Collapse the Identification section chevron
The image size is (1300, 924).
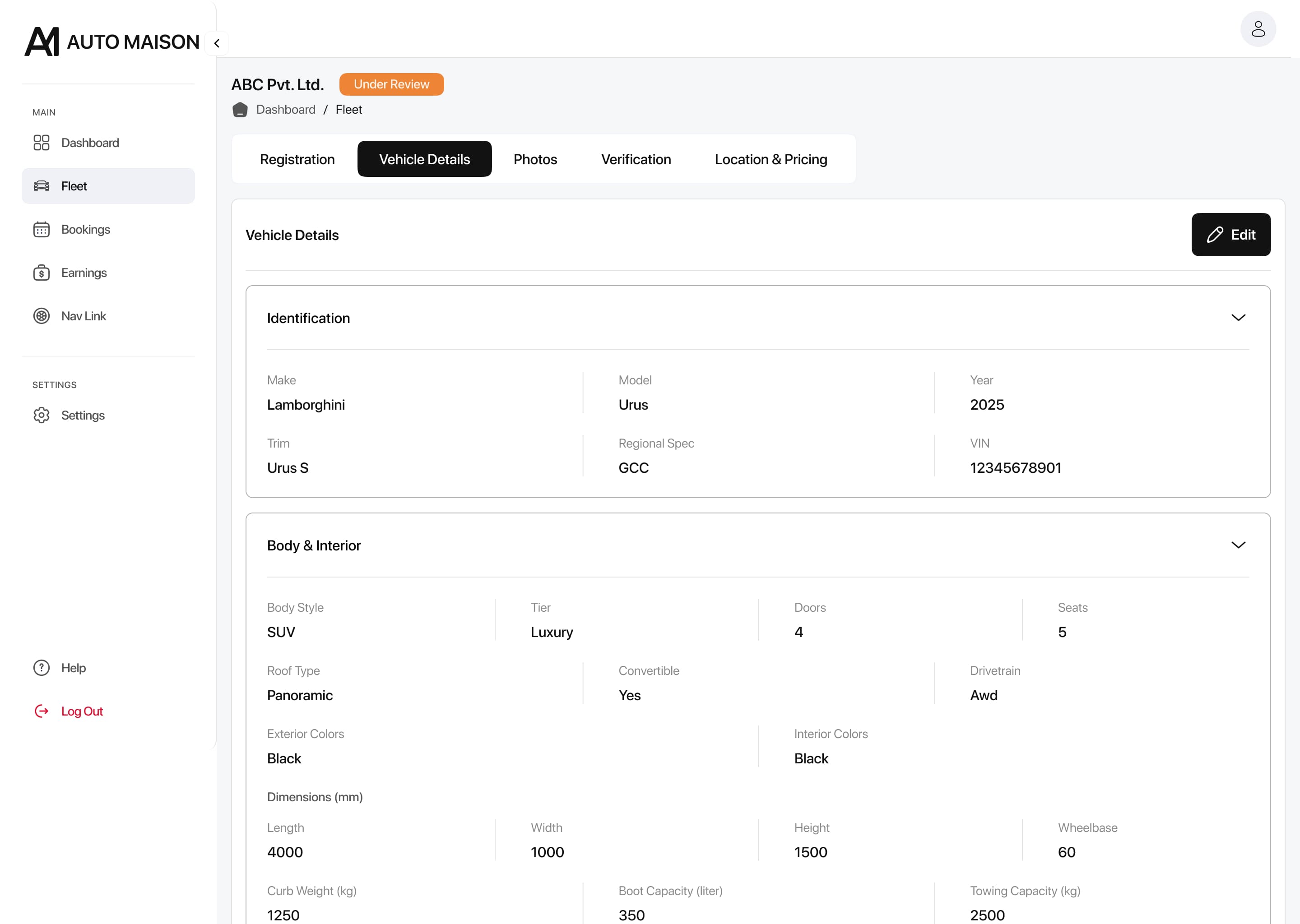click(x=1238, y=318)
